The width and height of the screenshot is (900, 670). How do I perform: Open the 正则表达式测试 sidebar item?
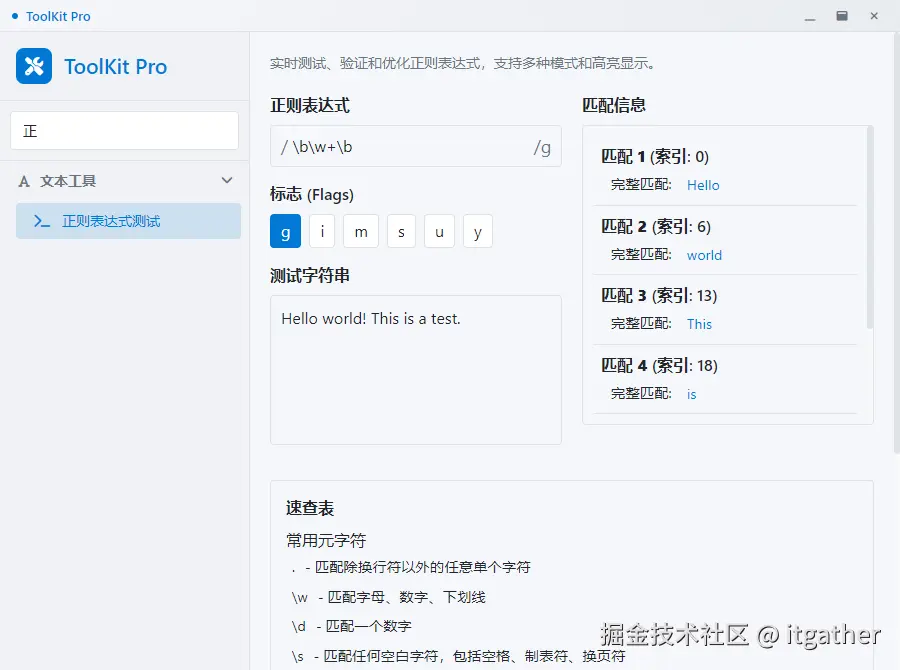pyautogui.click(x=129, y=221)
